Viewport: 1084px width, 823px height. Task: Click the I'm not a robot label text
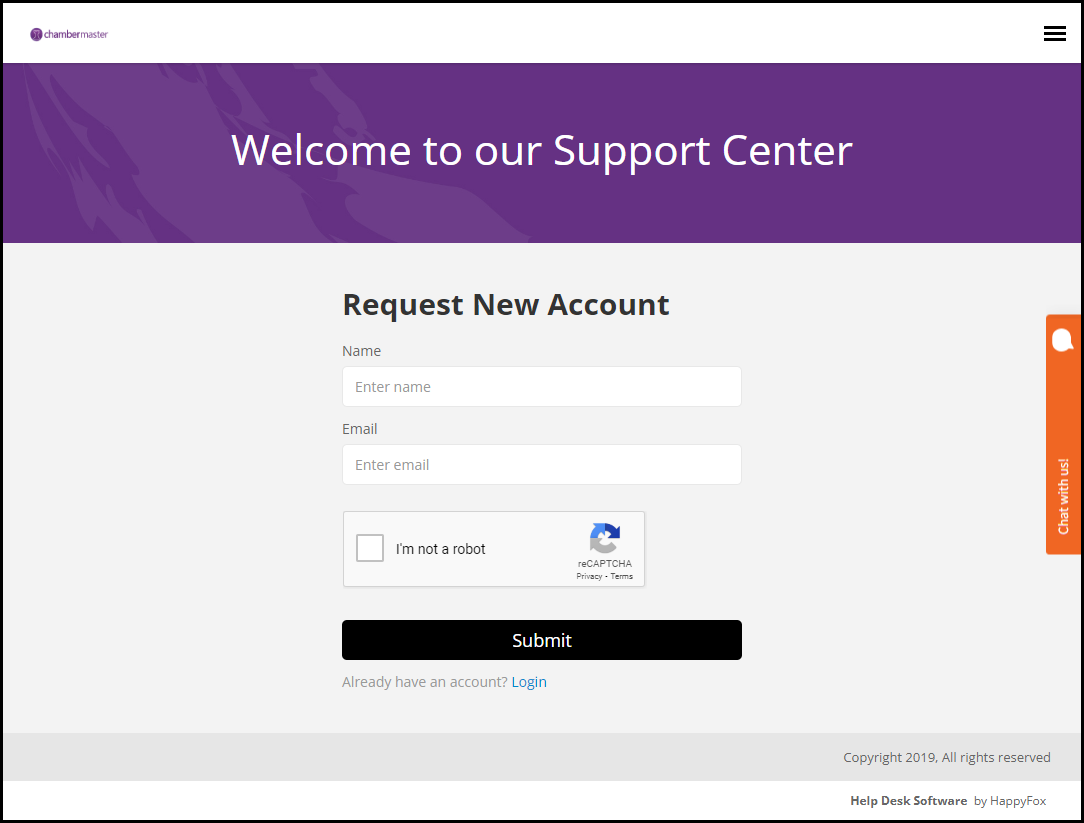click(440, 549)
